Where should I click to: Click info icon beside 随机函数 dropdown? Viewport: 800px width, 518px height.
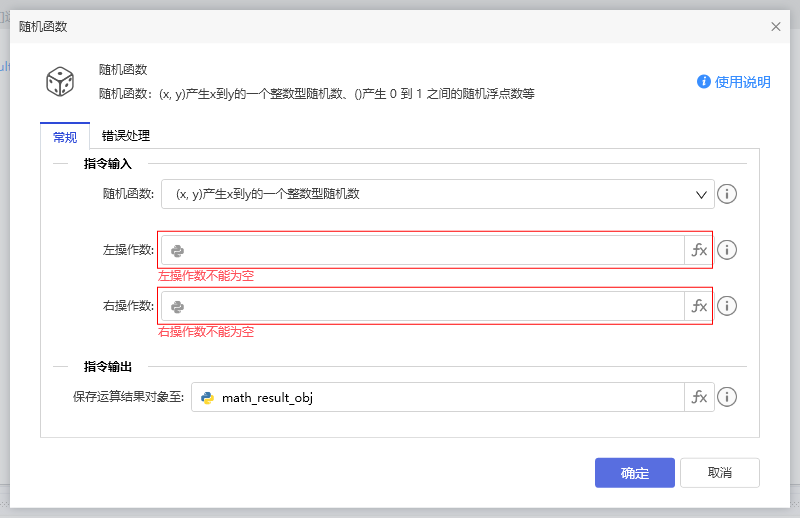(728, 194)
